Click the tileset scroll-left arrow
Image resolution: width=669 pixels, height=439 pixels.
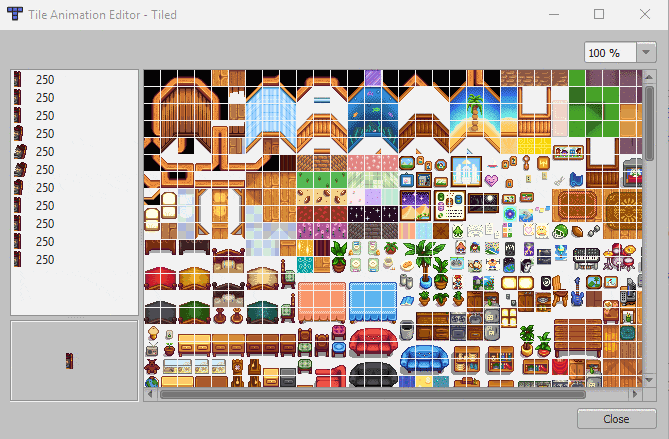click(x=150, y=394)
